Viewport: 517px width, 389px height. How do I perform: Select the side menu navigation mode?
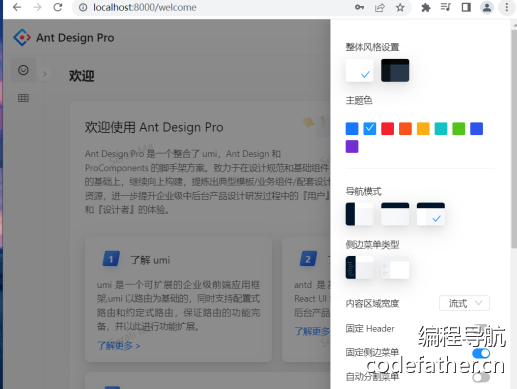coord(359,214)
